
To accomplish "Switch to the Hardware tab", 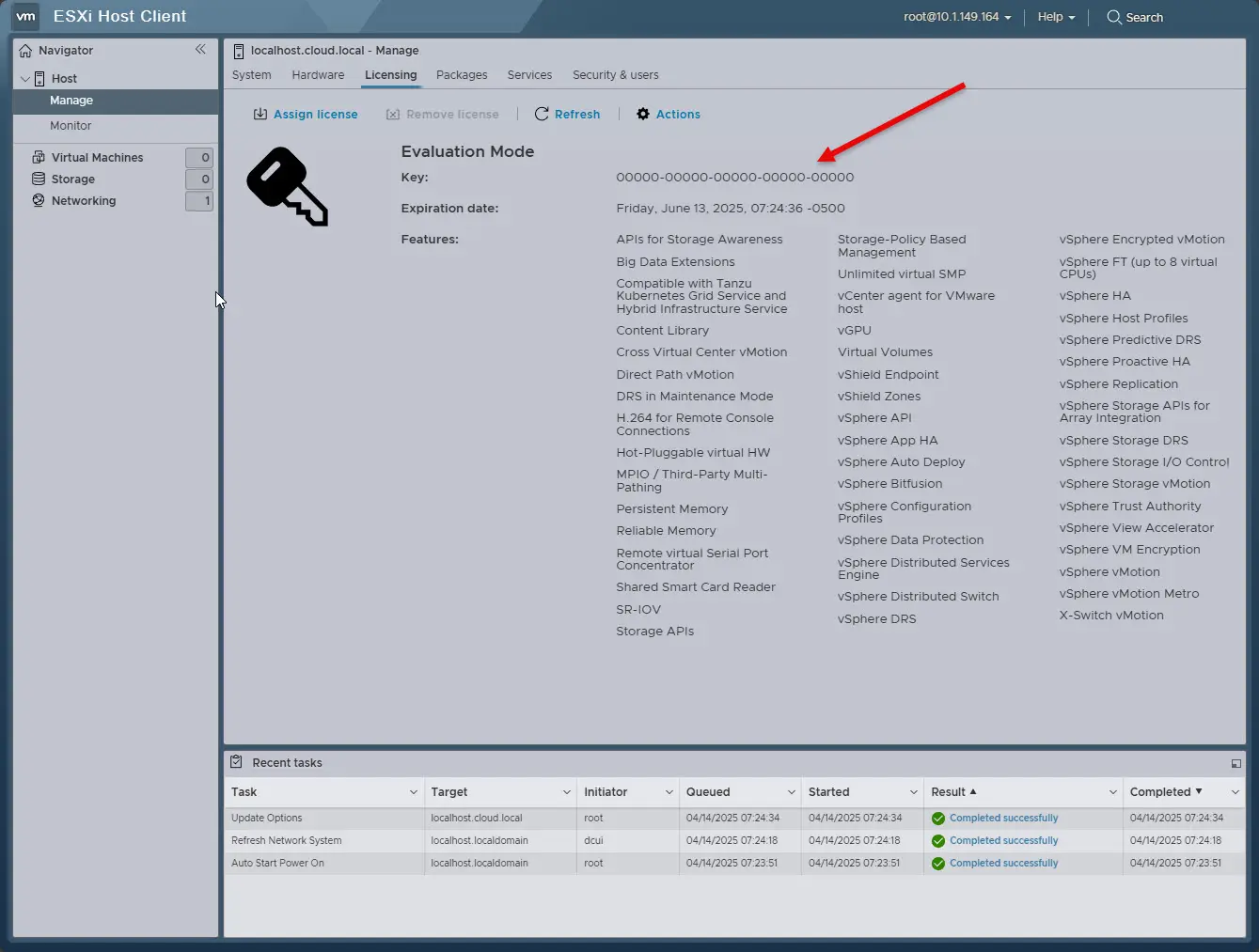I will pos(318,75).
